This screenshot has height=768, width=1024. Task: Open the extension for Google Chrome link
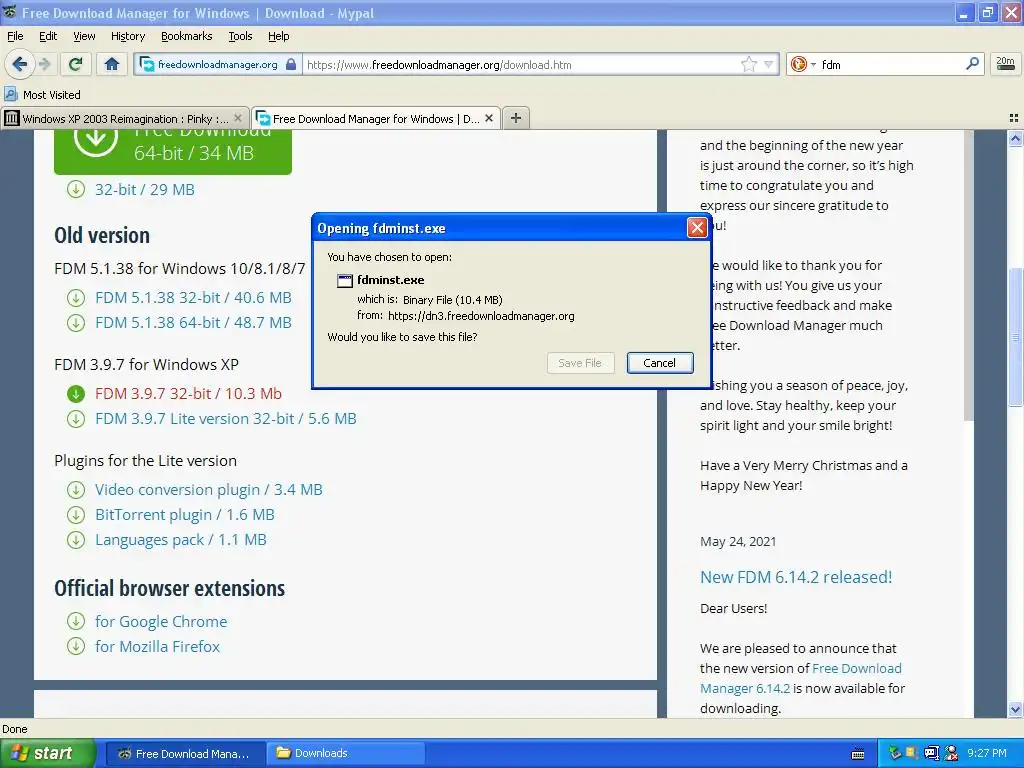point(161,621)
